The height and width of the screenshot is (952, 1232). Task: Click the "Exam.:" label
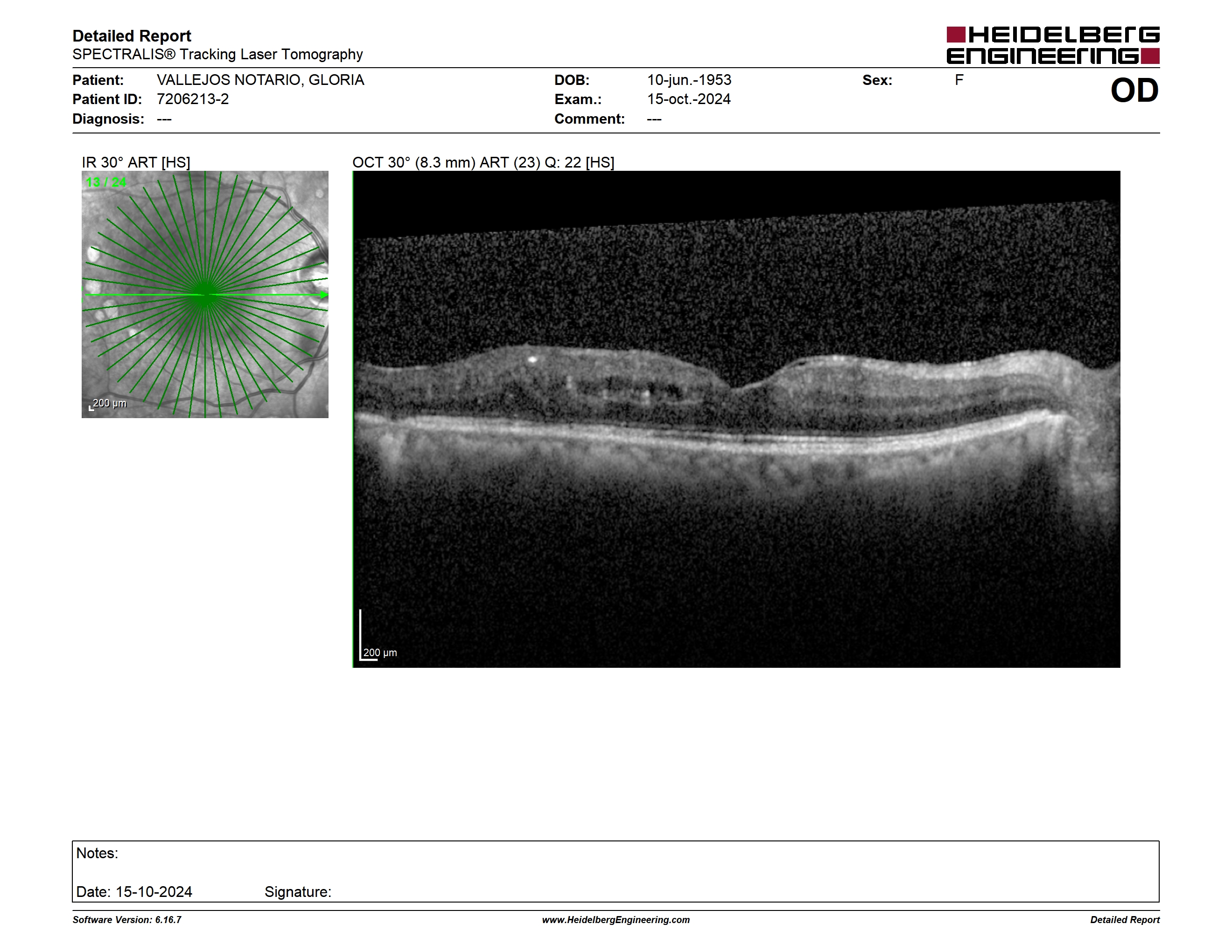click(x=578, y=99)
